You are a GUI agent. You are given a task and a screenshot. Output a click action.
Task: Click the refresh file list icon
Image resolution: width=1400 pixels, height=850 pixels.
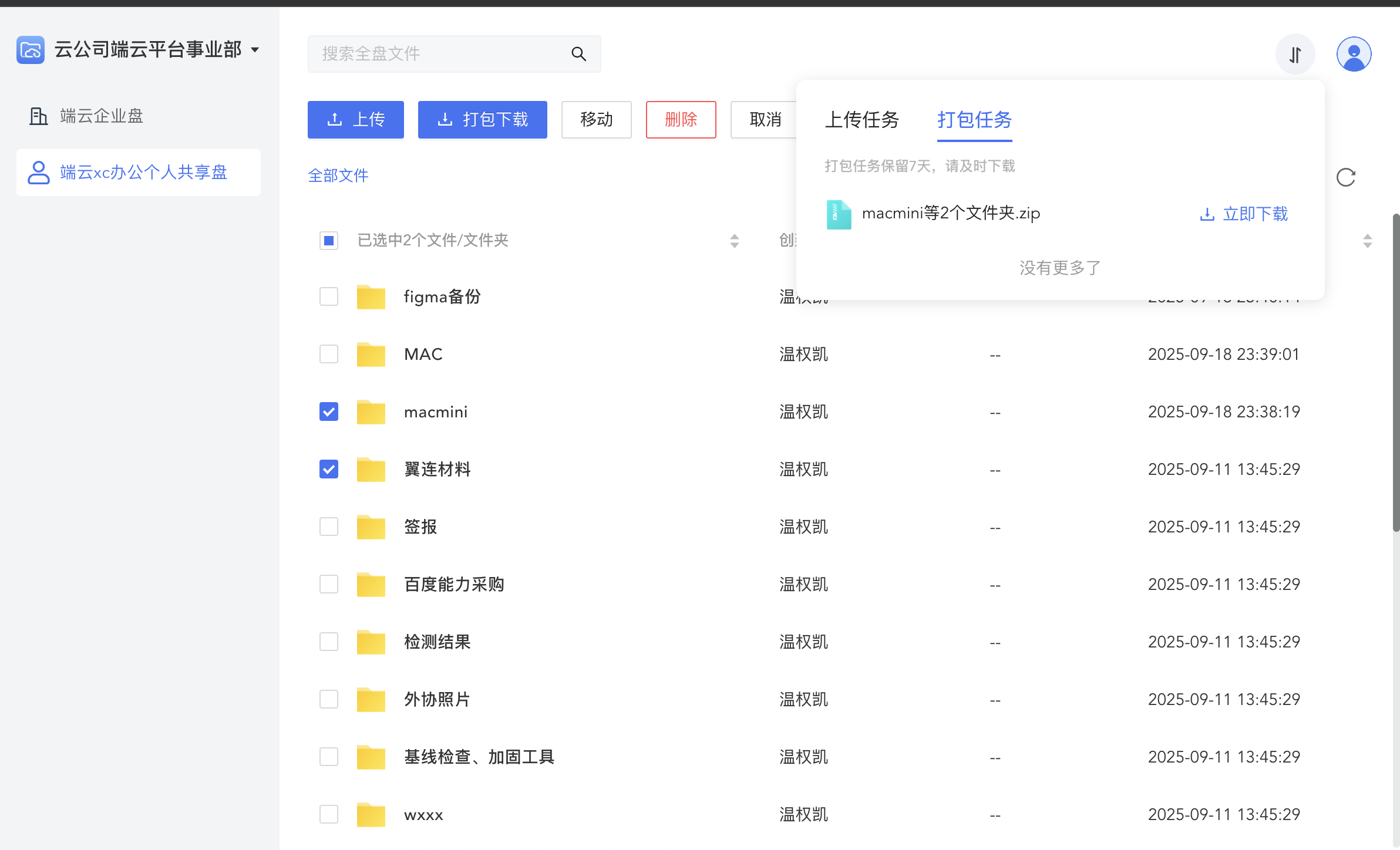click(x=1345, y=177)
